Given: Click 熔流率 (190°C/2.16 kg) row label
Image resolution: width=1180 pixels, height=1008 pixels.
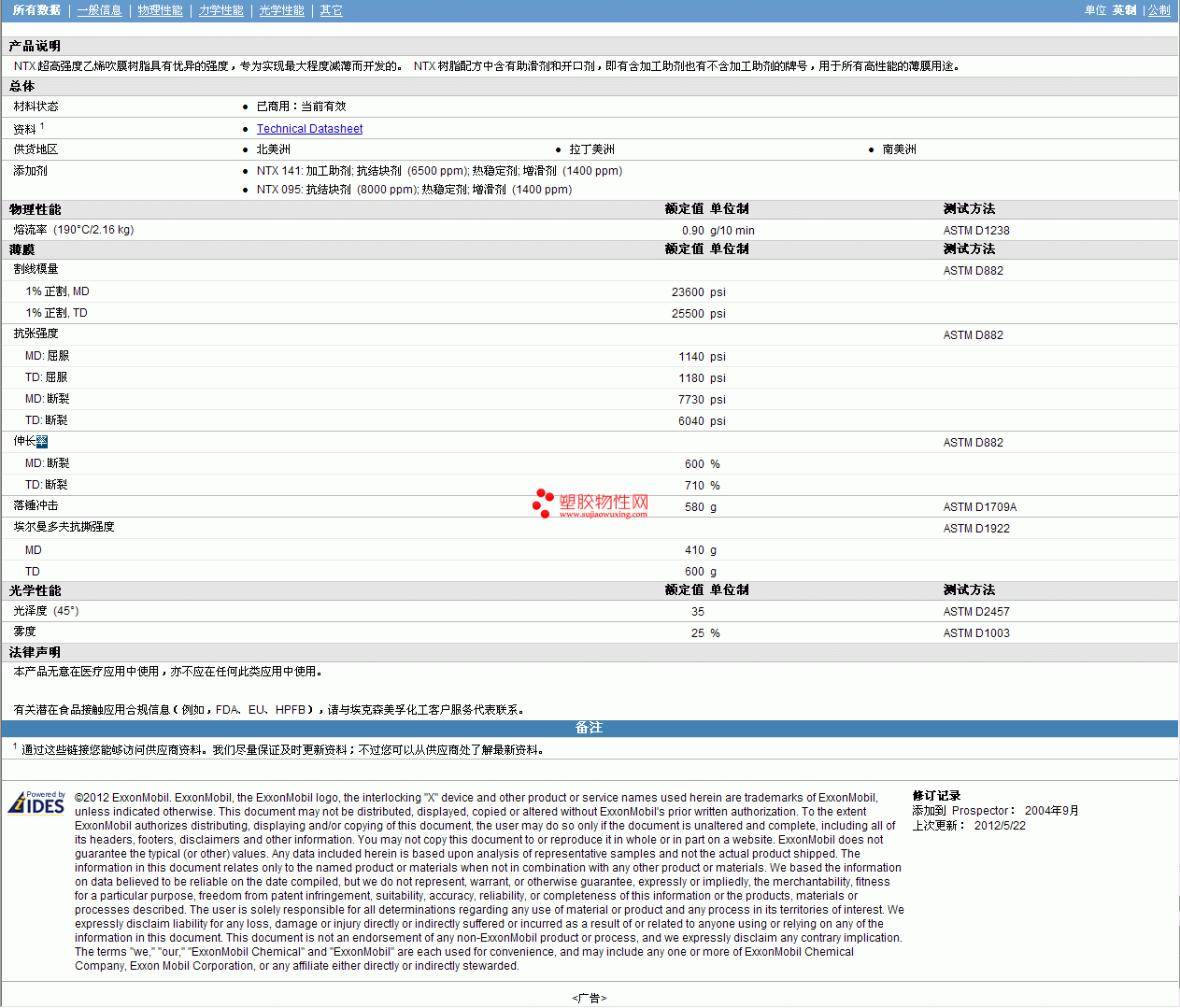Looking at the screenshot, I should (73, 230).
